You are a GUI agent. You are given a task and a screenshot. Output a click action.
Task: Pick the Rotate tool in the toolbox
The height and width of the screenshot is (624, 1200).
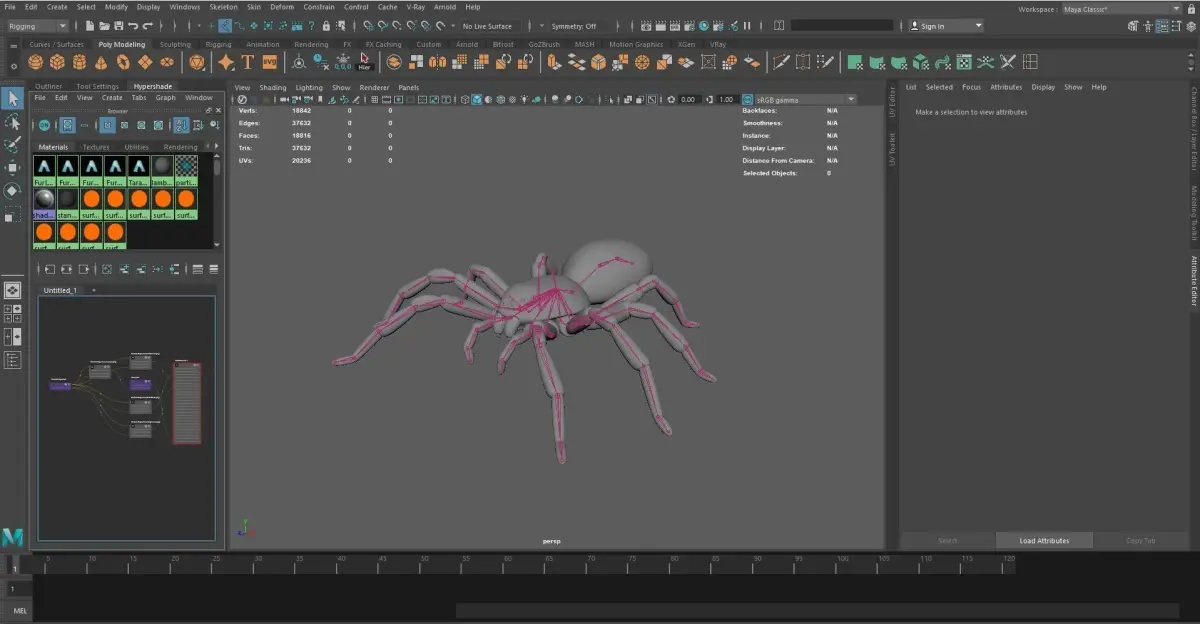13,190
